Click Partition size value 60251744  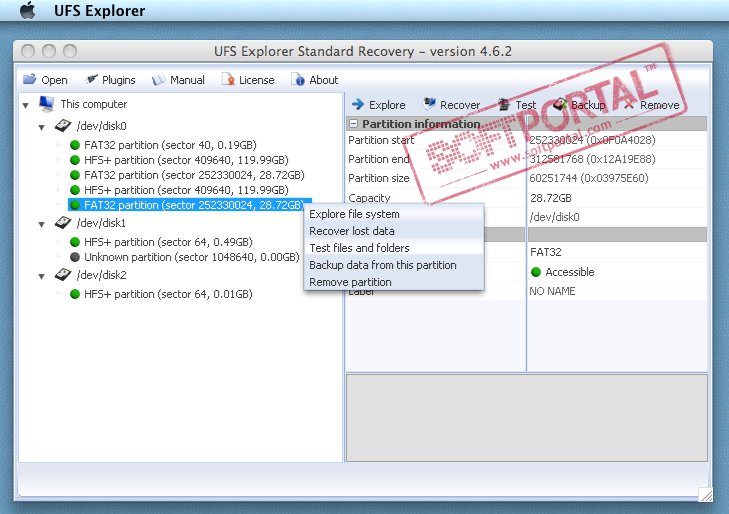[589, 178]
